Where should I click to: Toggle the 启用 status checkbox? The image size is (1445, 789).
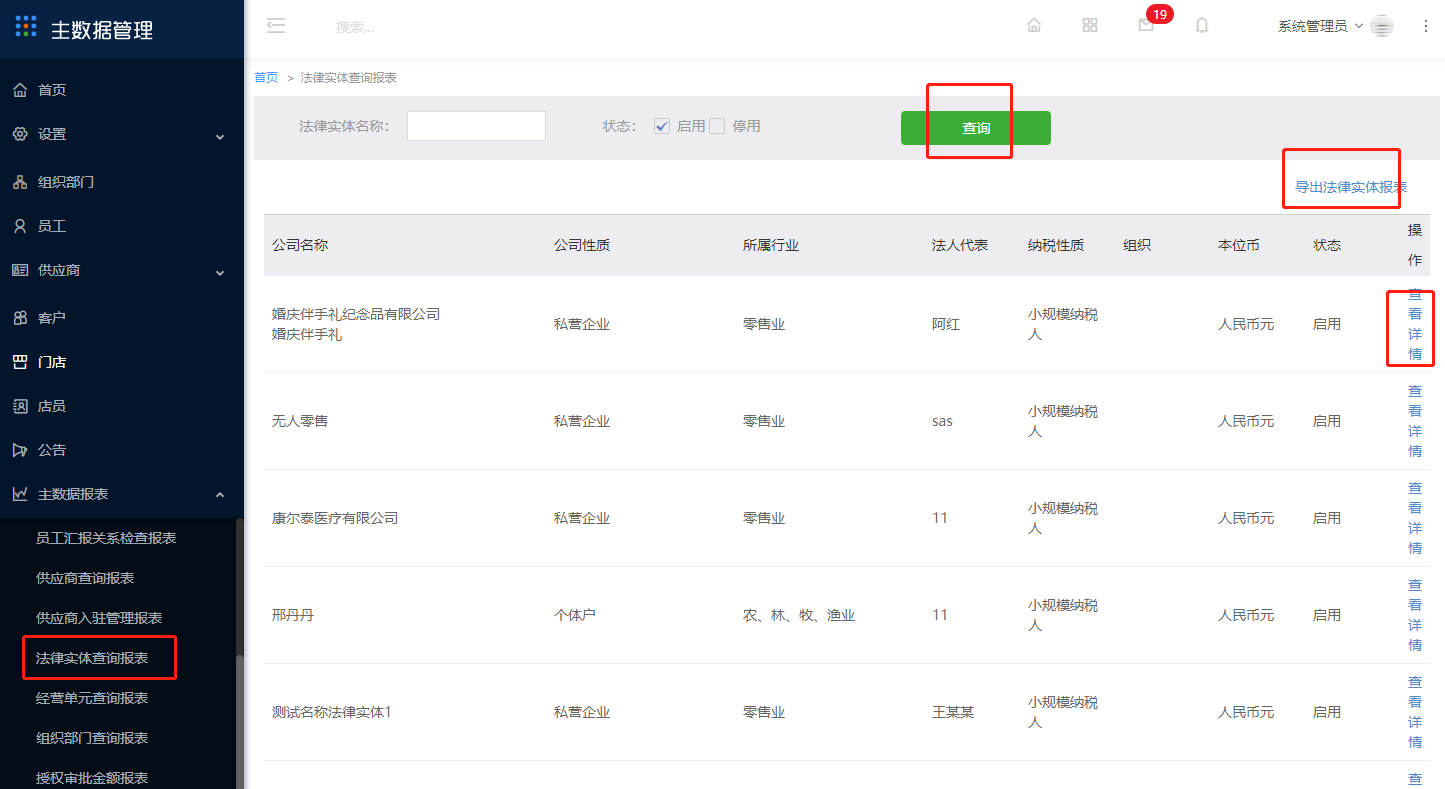coord(661,126)
